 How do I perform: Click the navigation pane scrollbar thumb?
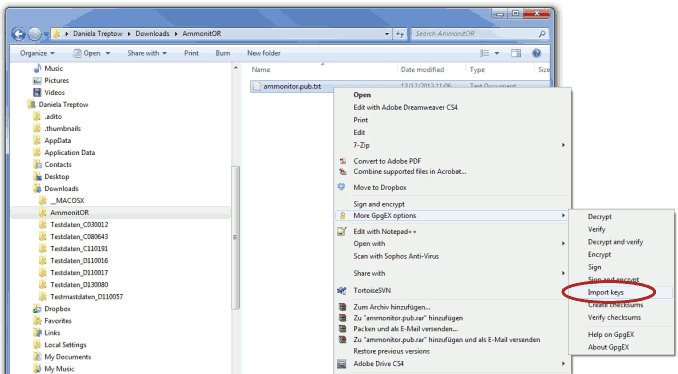coord(236,237)
